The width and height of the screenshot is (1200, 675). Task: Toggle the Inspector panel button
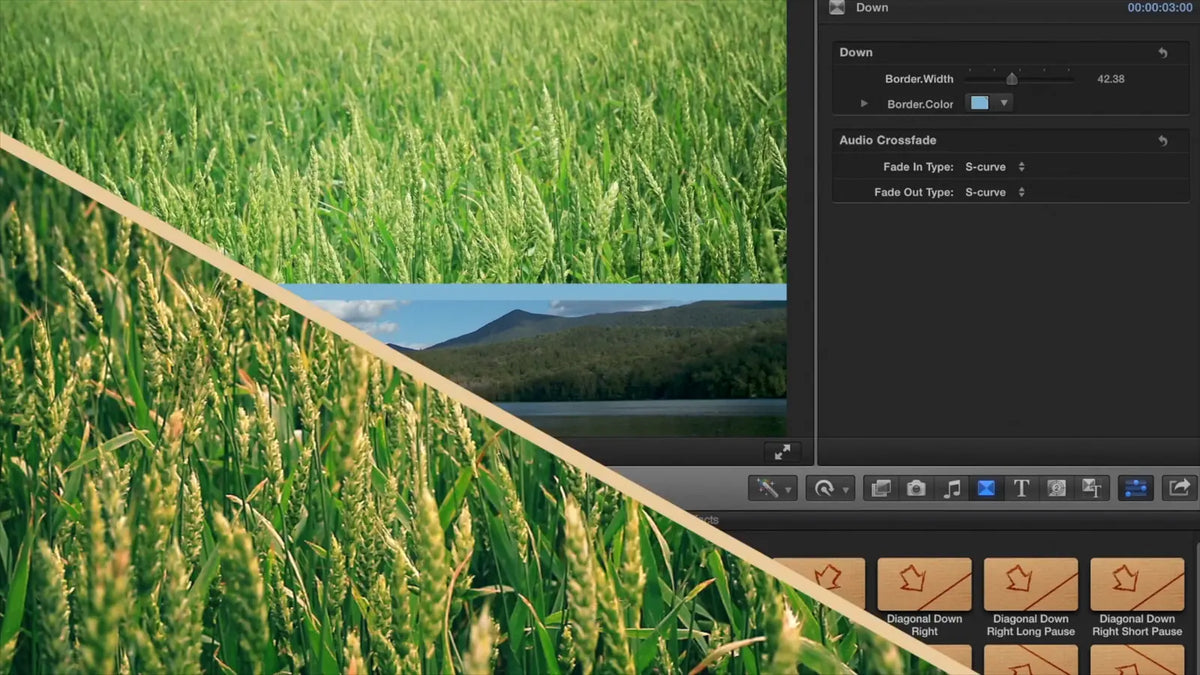(1136, 488)
